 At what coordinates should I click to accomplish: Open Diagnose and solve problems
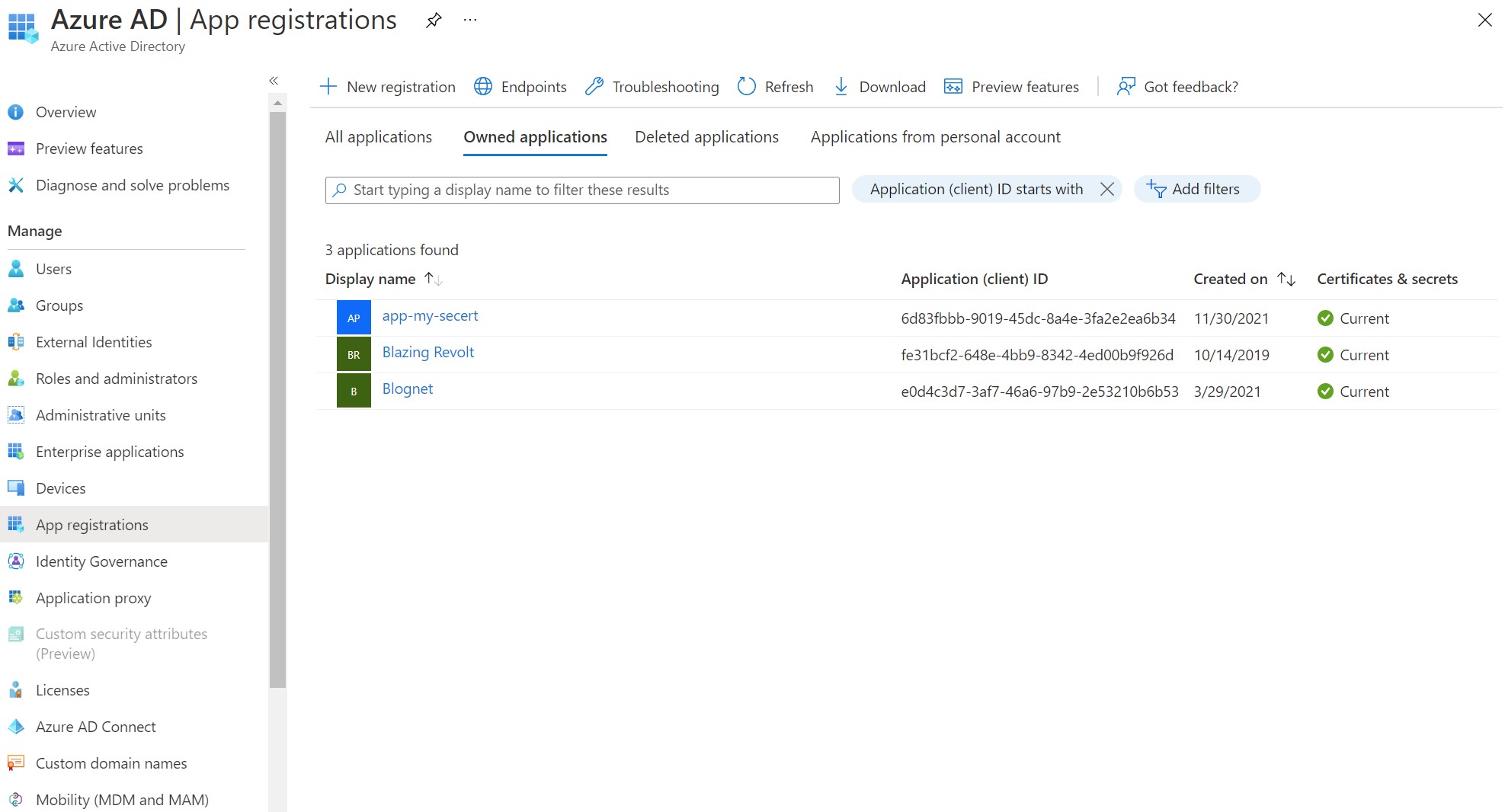tap(133, 185)
